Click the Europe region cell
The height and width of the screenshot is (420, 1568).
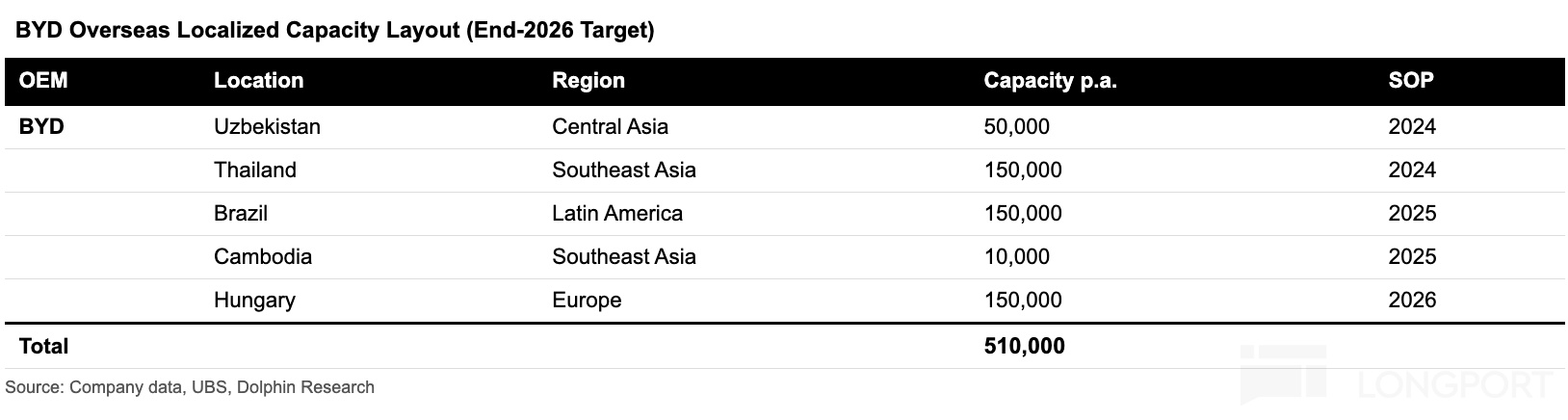[x=587, y=301]
